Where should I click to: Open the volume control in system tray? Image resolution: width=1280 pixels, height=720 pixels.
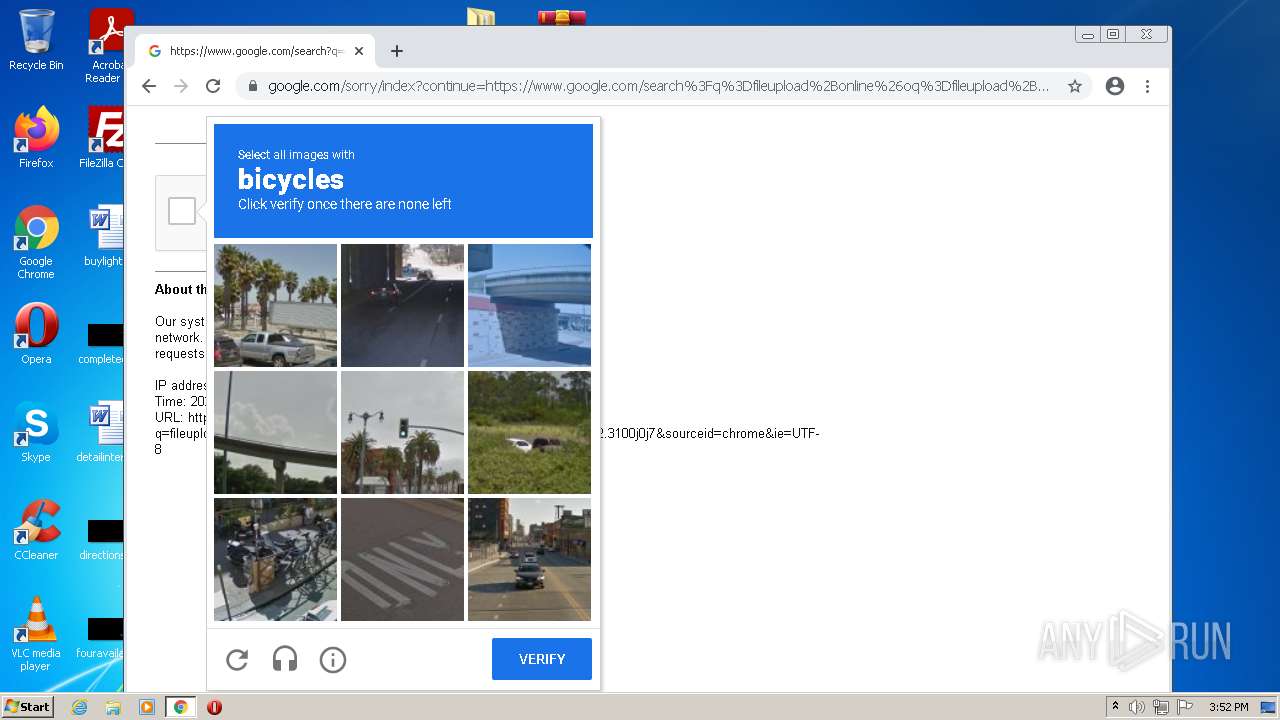coord(1137,707)
